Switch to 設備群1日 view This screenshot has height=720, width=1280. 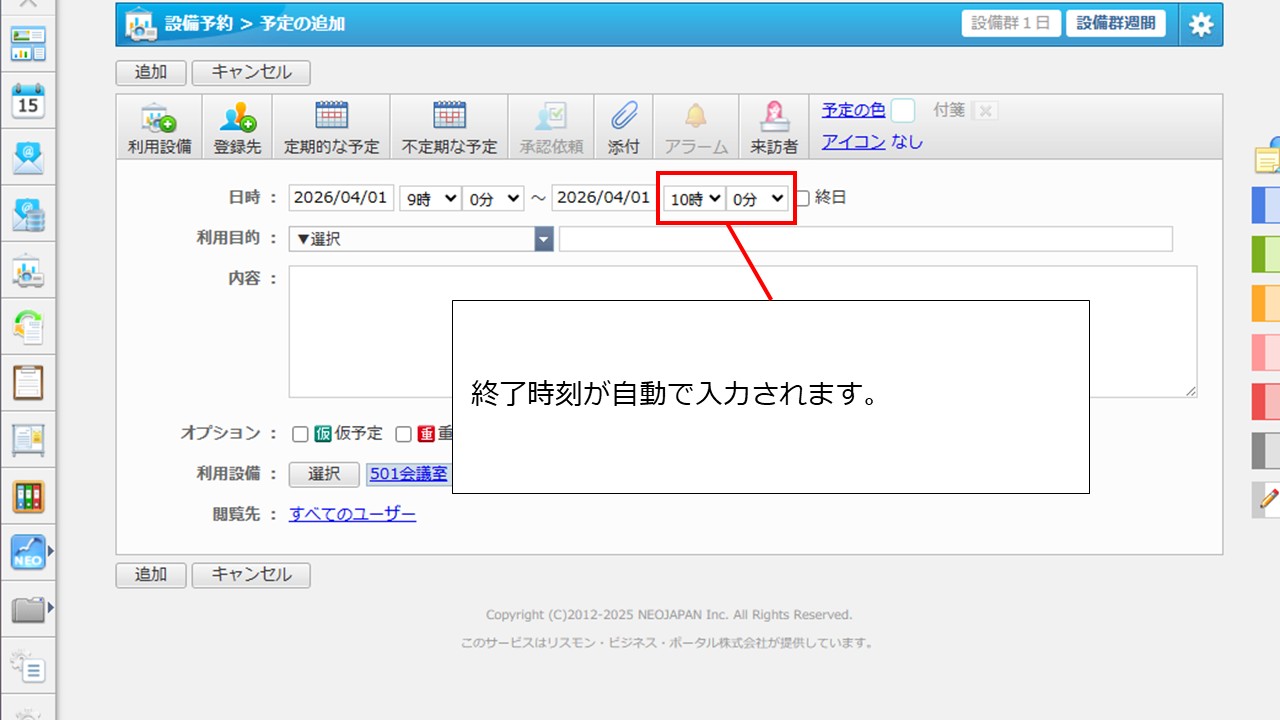pyautogui.click(x=1010, y=24)
